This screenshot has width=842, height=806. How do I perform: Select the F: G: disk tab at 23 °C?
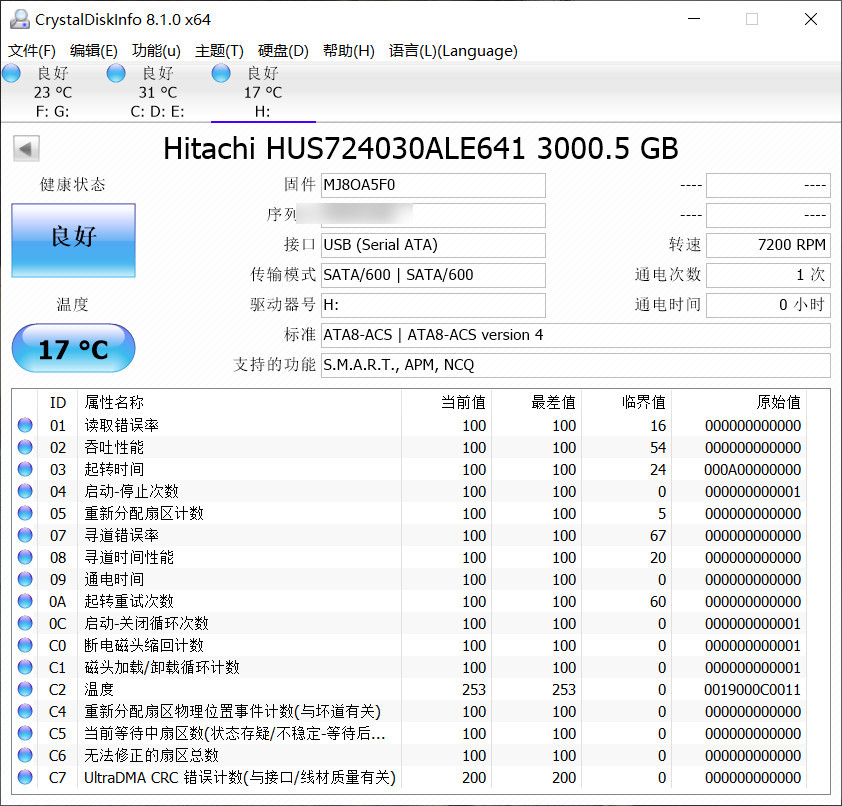(53, 92)
